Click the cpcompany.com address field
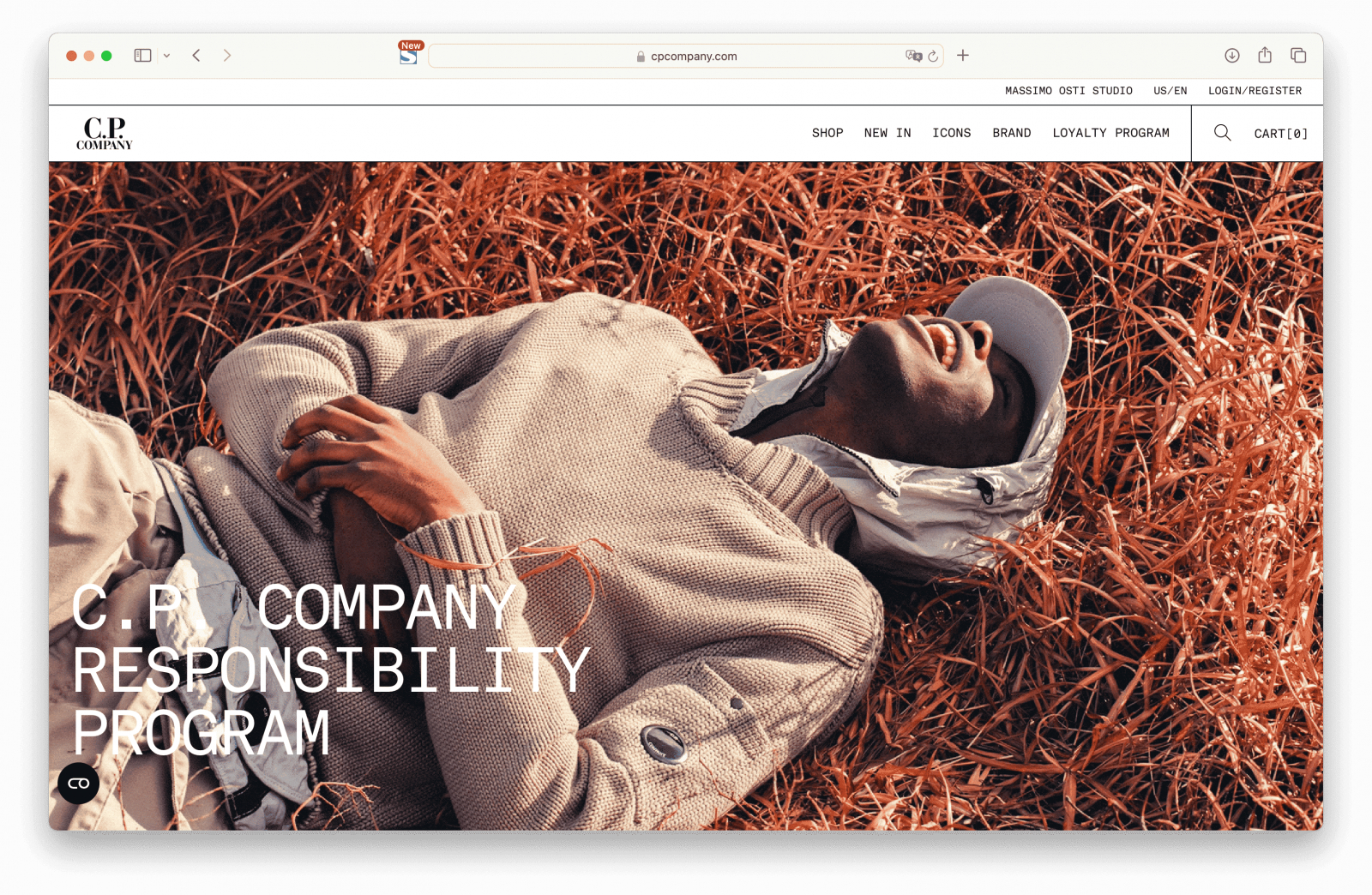 (686, 56)
